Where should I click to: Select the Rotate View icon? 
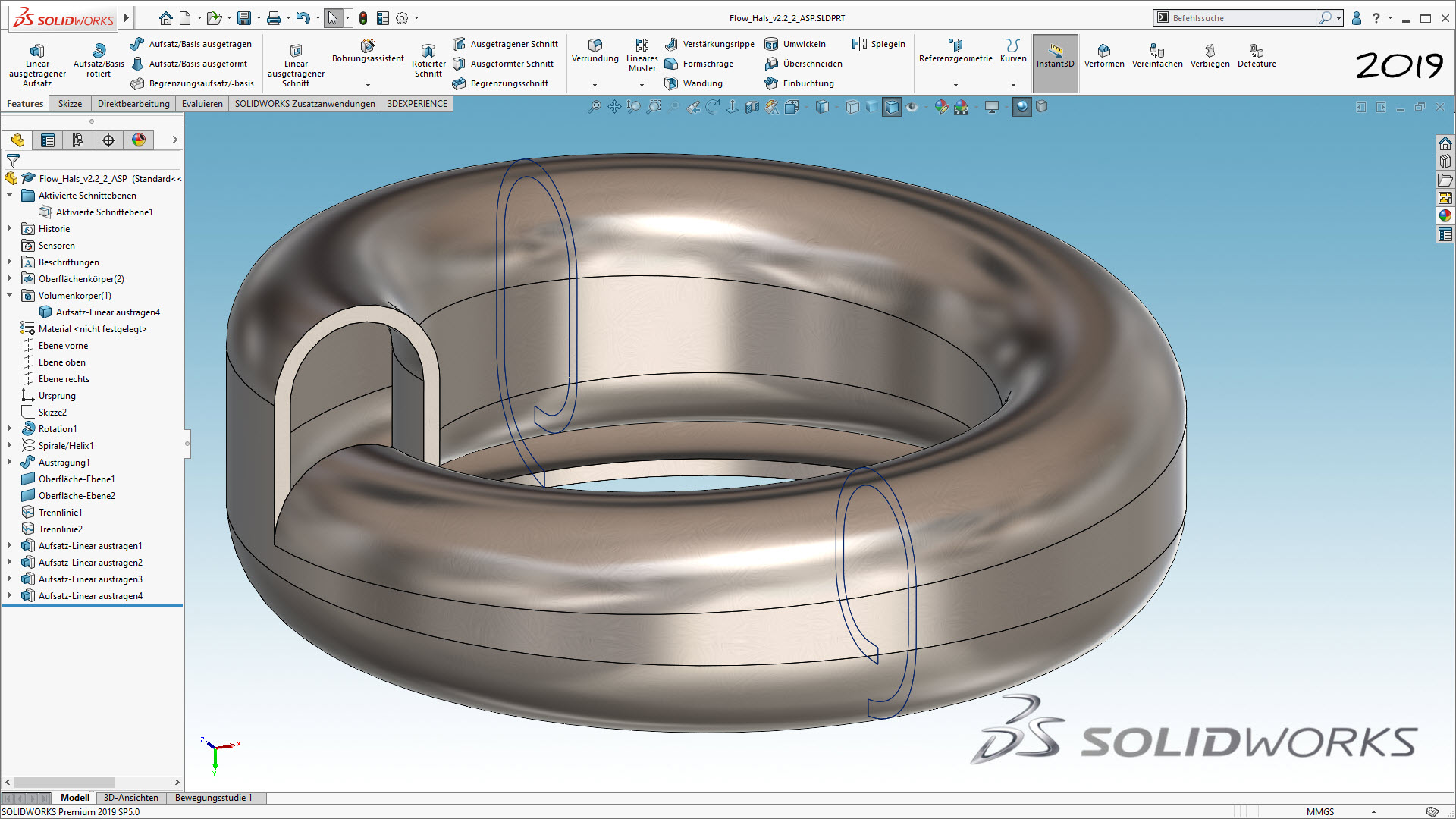coord(713,107)
